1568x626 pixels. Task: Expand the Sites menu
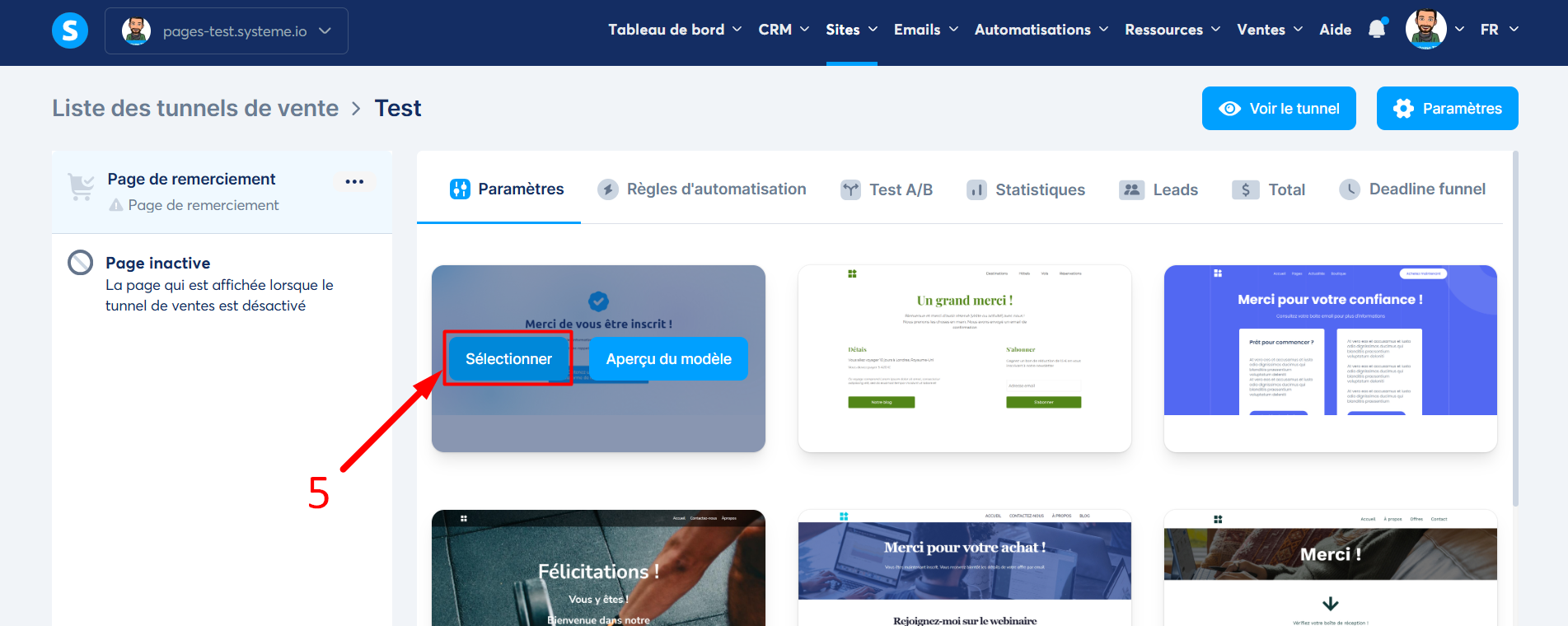pyautogui.click(x=852, y=30)
